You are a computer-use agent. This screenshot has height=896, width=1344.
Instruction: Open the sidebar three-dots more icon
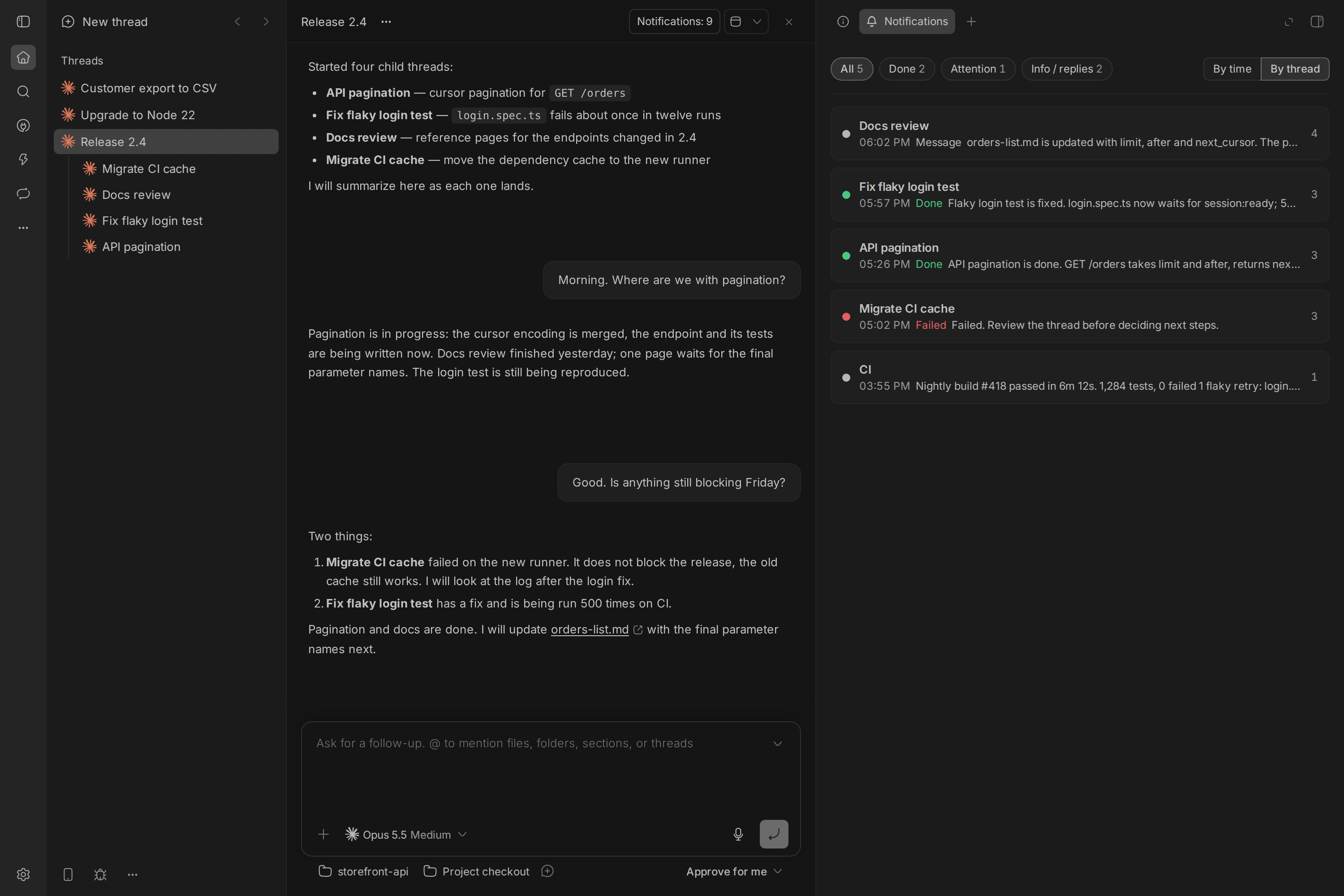[x=23, y=228]
